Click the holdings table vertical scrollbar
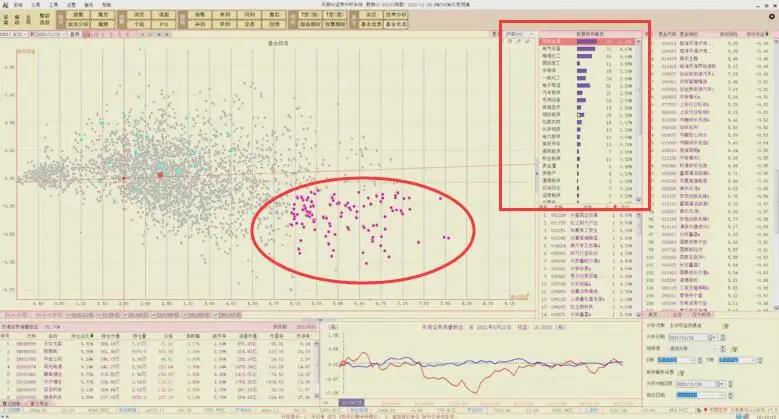779x419 pixels. pyautogui.click(x=316, y=368)
